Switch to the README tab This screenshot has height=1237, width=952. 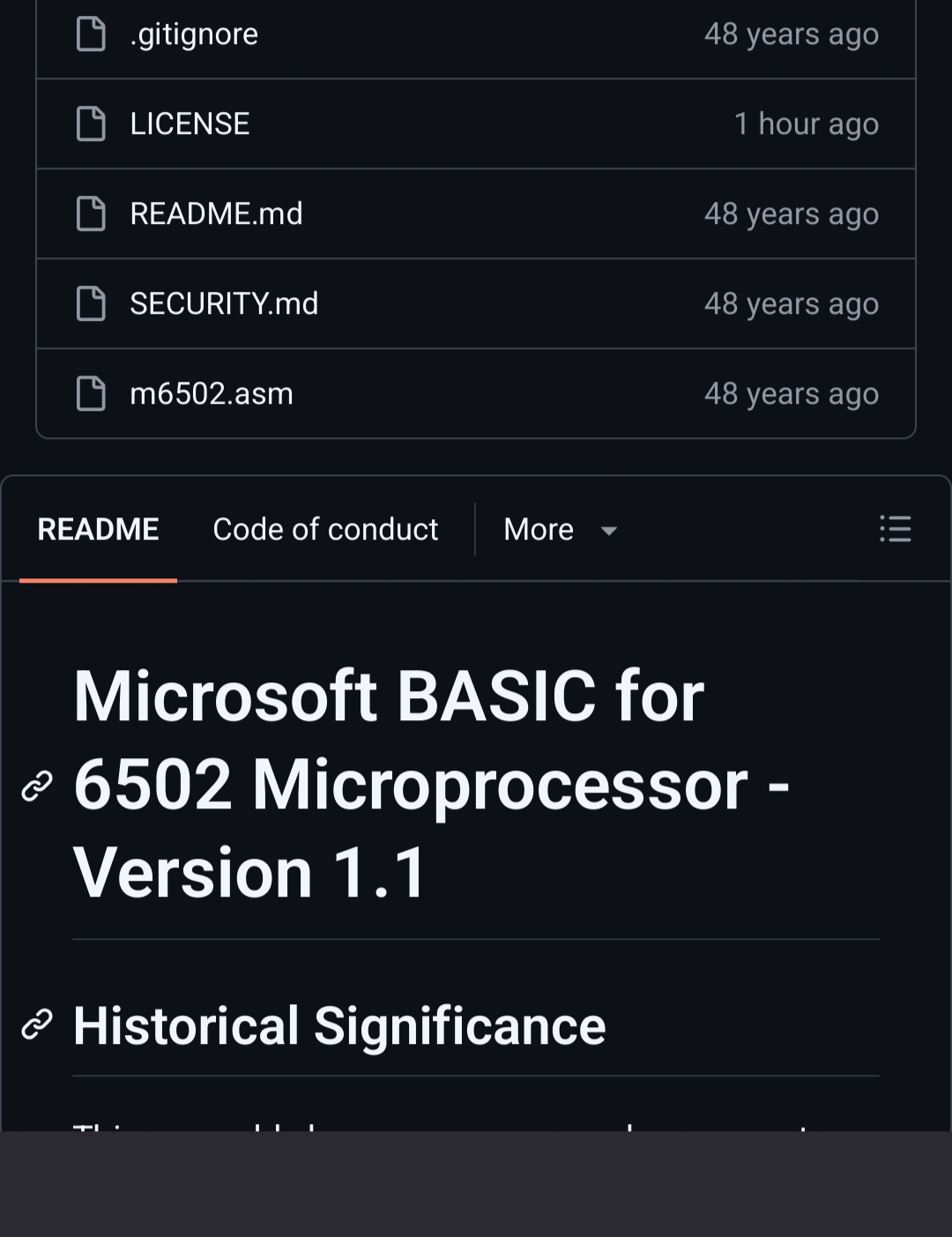98,530
